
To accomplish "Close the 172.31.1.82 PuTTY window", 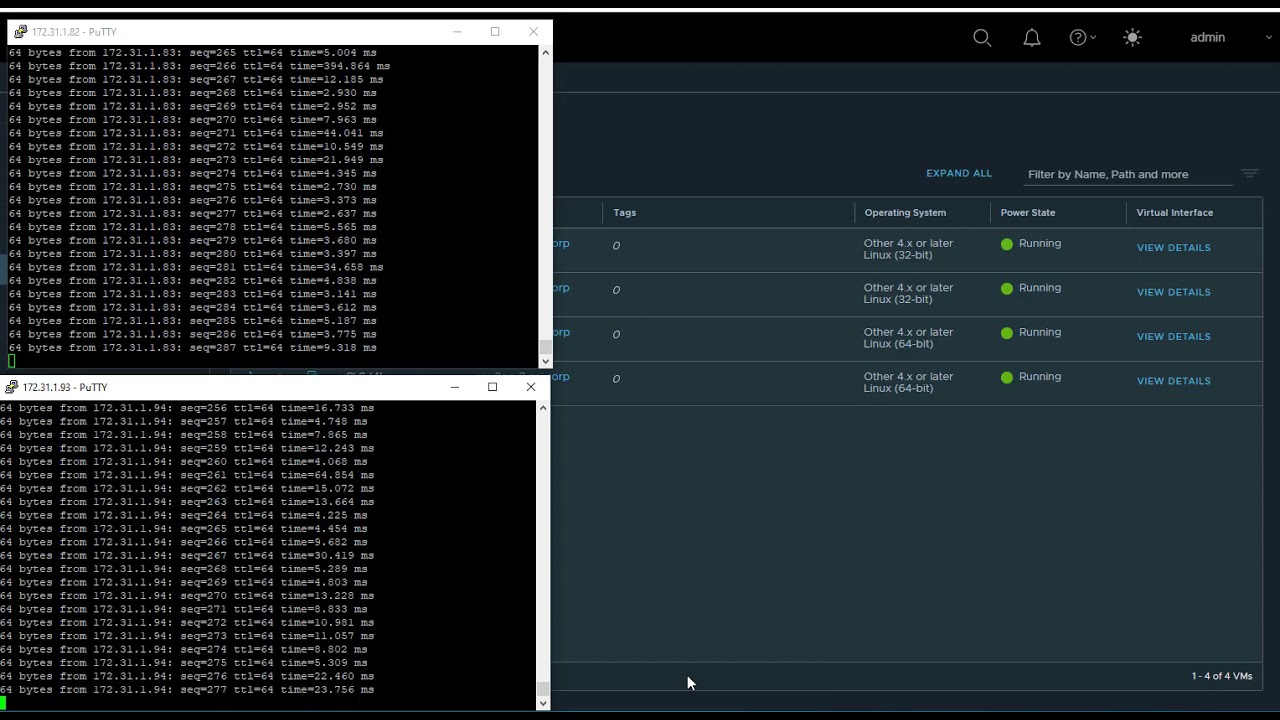I will (x=533, y=32).
